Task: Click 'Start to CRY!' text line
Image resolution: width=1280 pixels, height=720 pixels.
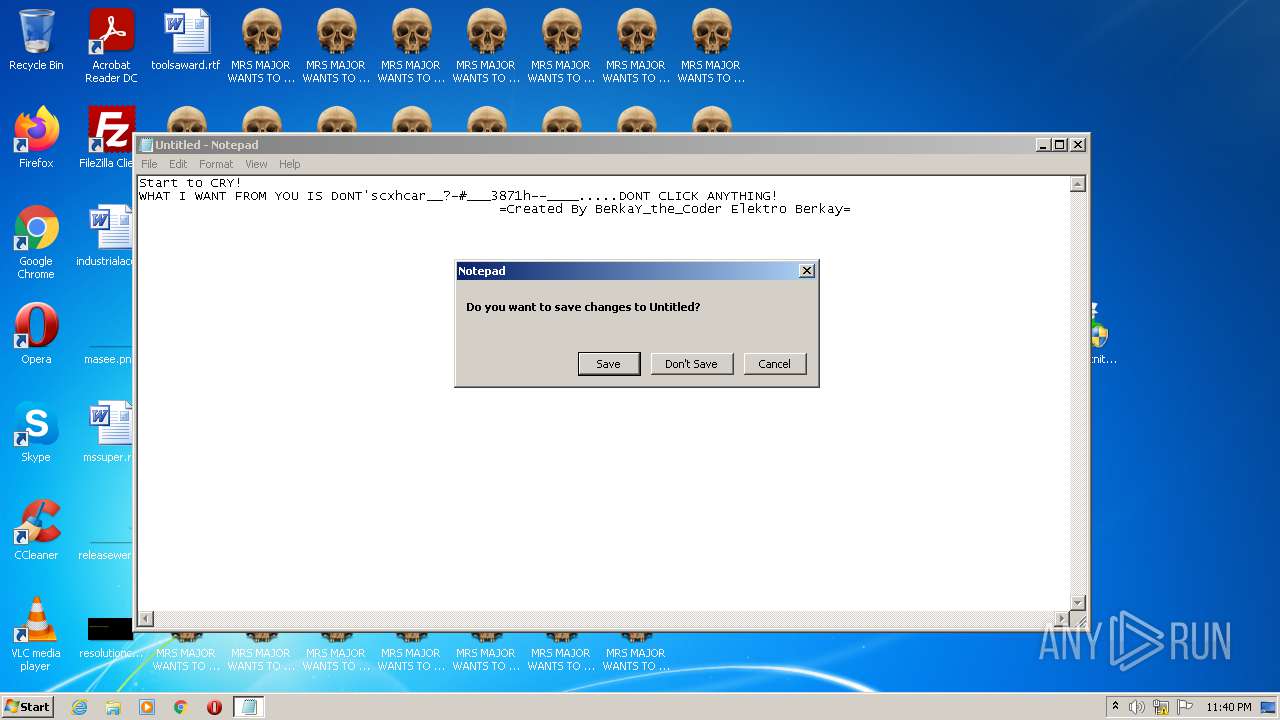Action: tap(190, 183)
